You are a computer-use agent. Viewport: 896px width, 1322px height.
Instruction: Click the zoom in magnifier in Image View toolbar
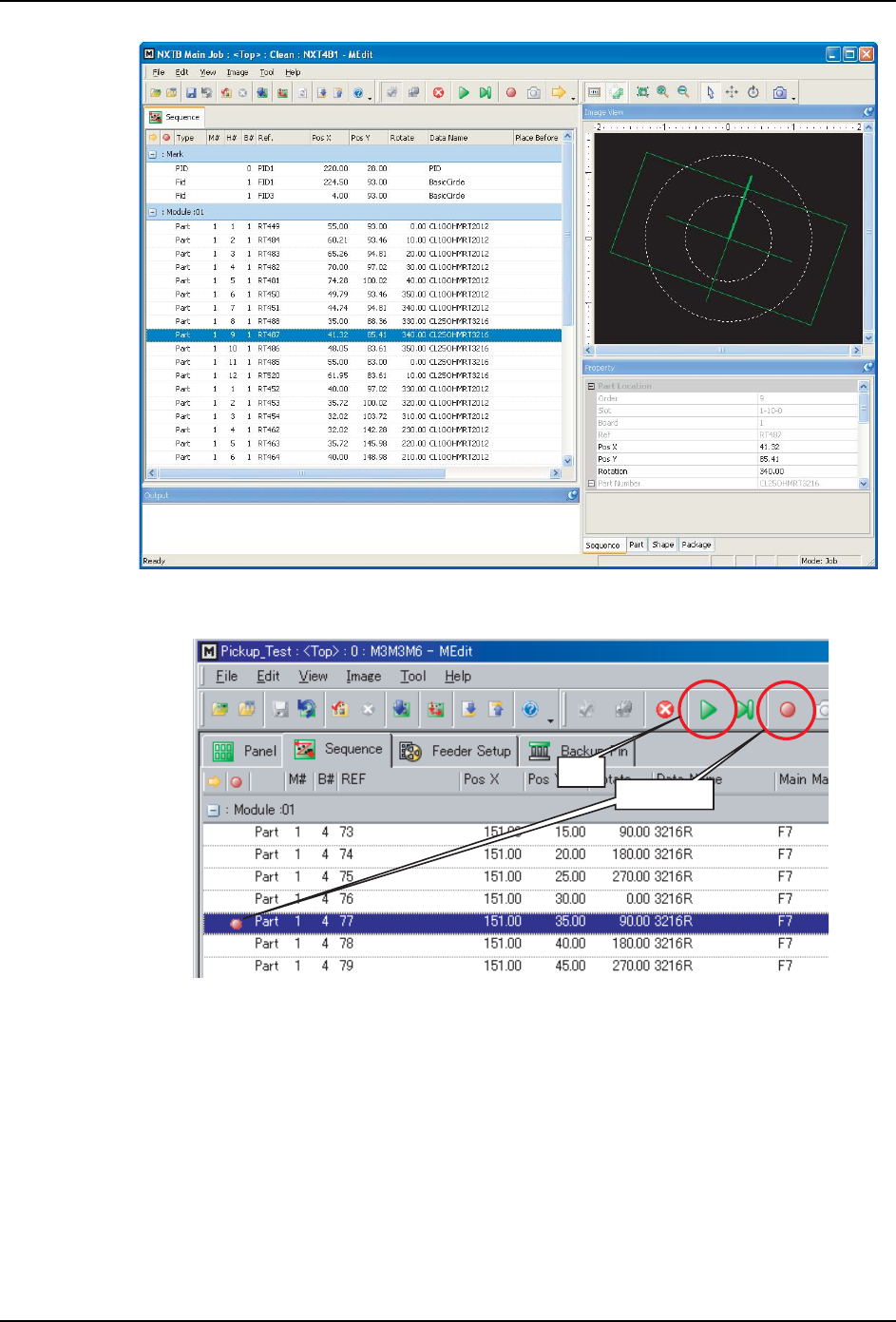662,92
